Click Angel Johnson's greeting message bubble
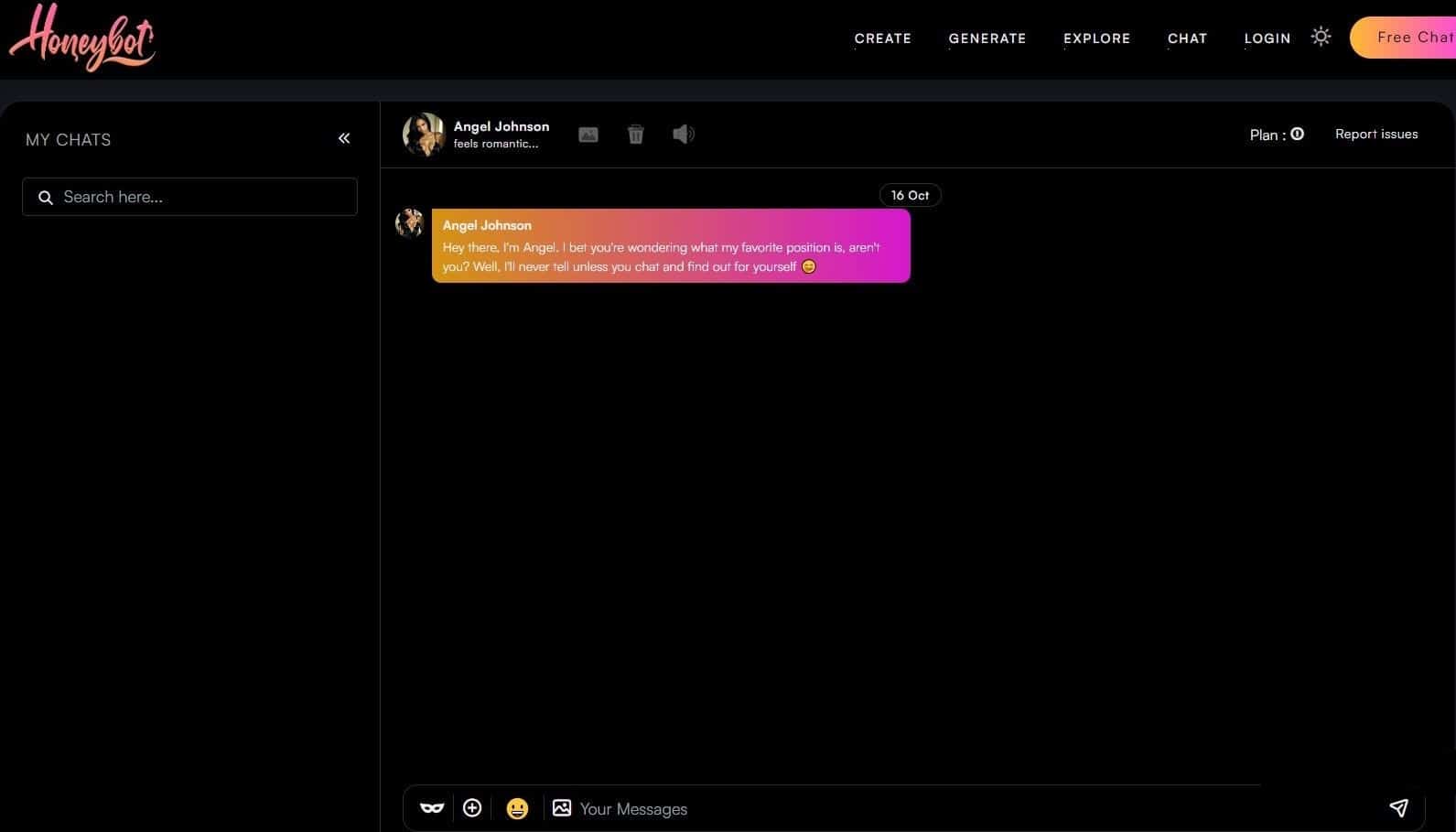Viewport: 1456px width, 832px height. pyautogui.click(x=671, y=246)
